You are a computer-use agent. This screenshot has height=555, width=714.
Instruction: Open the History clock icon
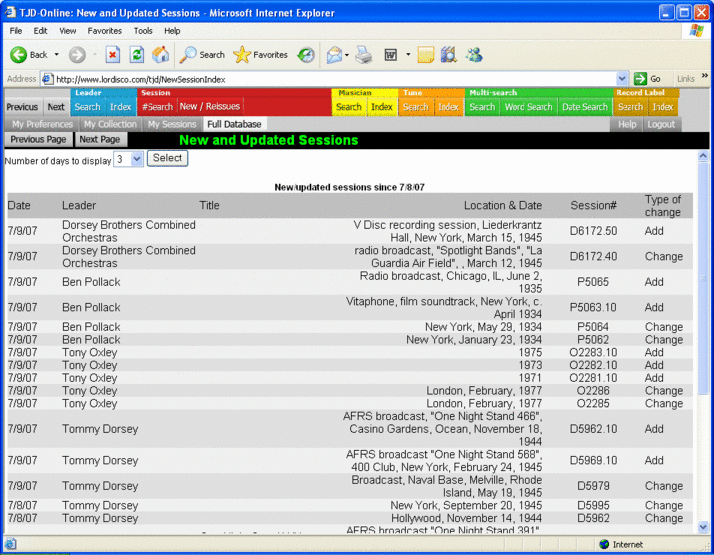click(306, 55)
